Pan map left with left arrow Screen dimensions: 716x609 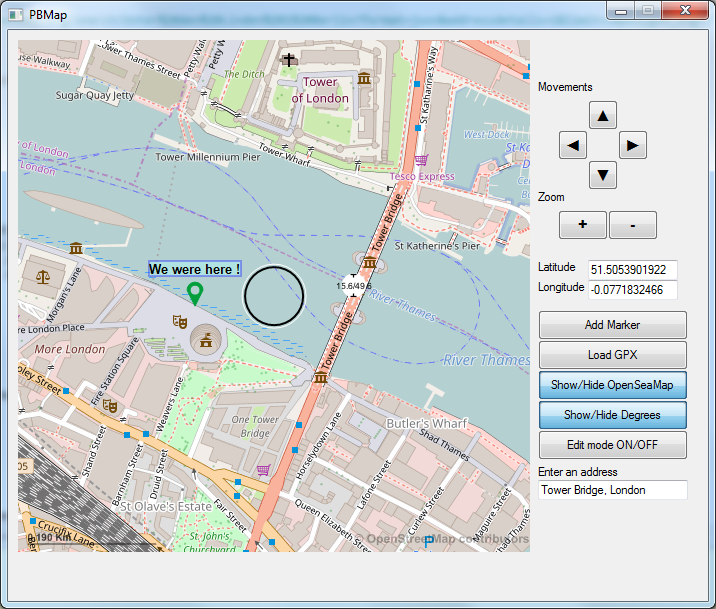tap(573, 146)
